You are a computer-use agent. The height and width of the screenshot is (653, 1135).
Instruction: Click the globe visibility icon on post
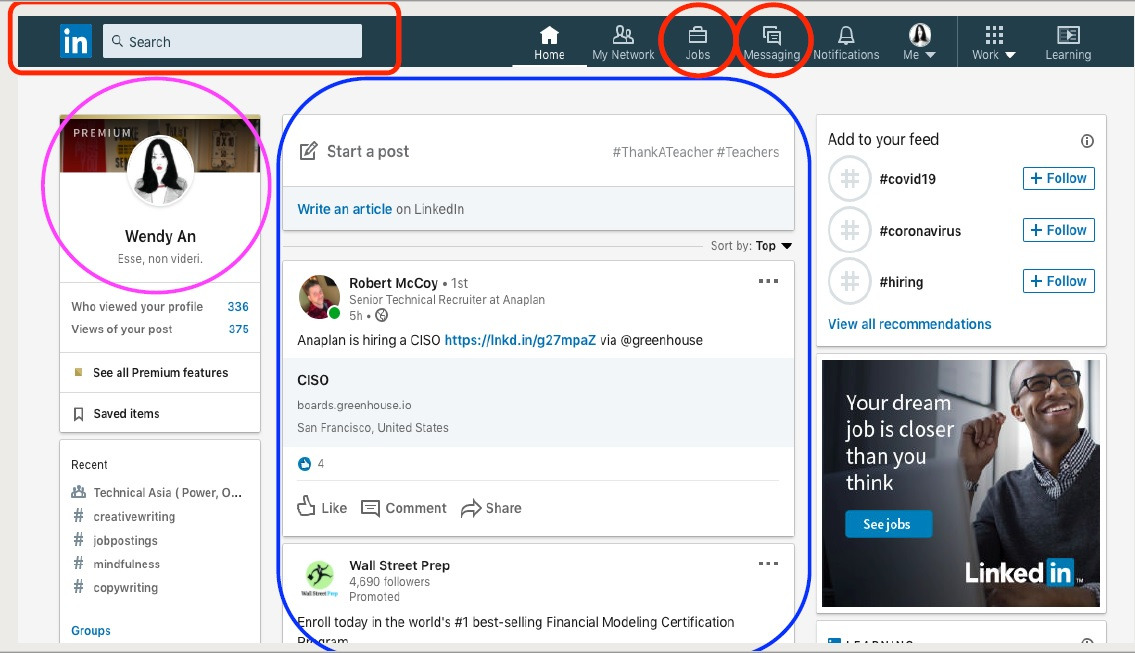coord(381,315)
